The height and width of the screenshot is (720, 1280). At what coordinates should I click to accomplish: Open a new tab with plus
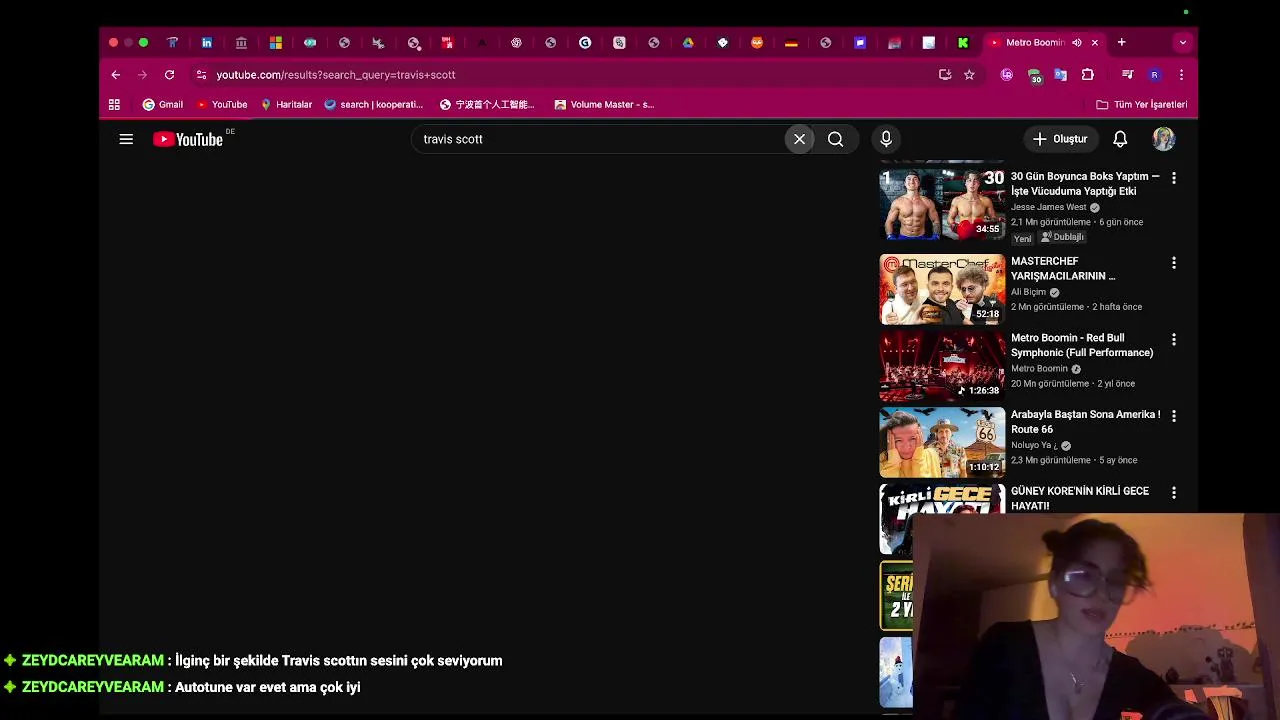1122,43
